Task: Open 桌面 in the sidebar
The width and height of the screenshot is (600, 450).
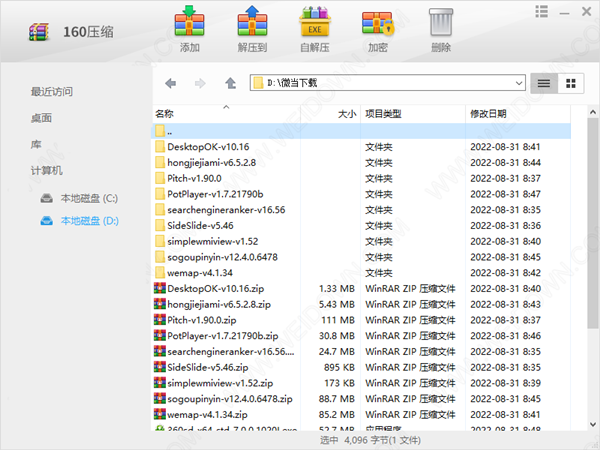Action: [x=41, y=118]
